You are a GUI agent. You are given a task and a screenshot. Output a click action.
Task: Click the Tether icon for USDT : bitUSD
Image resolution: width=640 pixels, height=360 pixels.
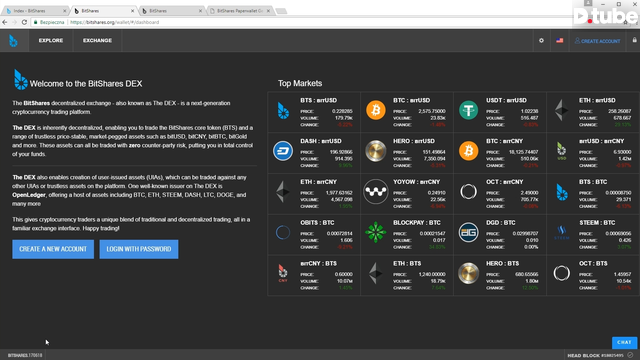click(x=468, y=110)
